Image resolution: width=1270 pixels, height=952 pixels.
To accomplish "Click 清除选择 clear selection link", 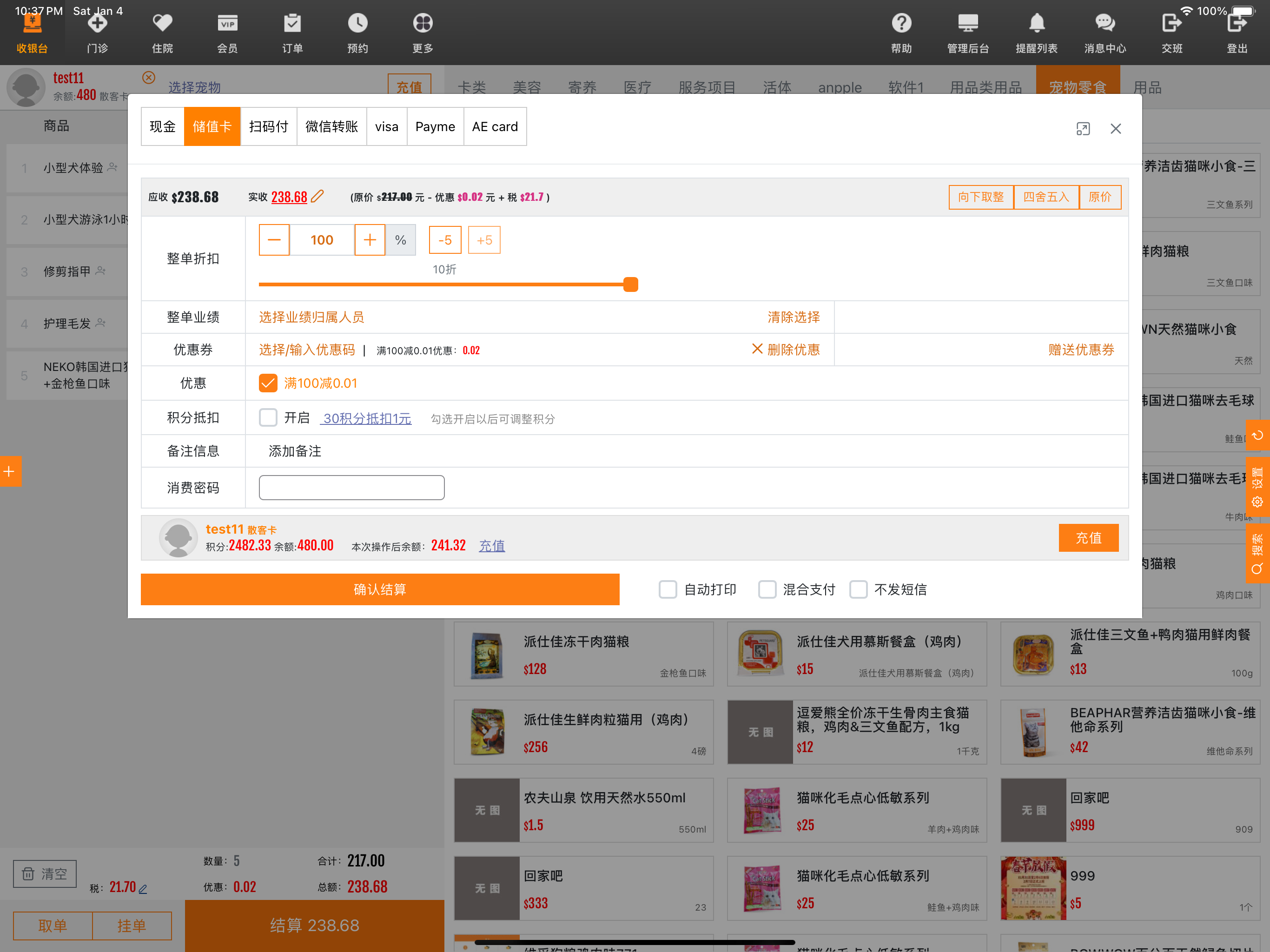I will pos(794,317).
